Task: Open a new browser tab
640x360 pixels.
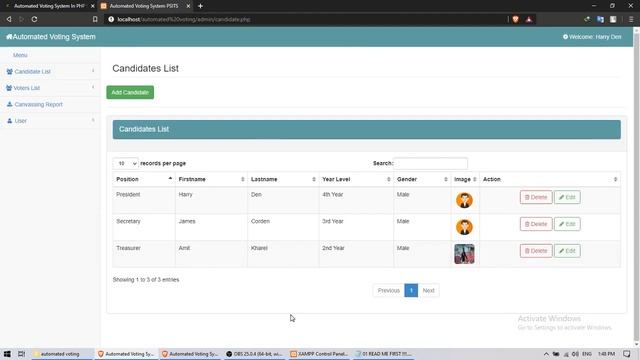Action: 200,6
